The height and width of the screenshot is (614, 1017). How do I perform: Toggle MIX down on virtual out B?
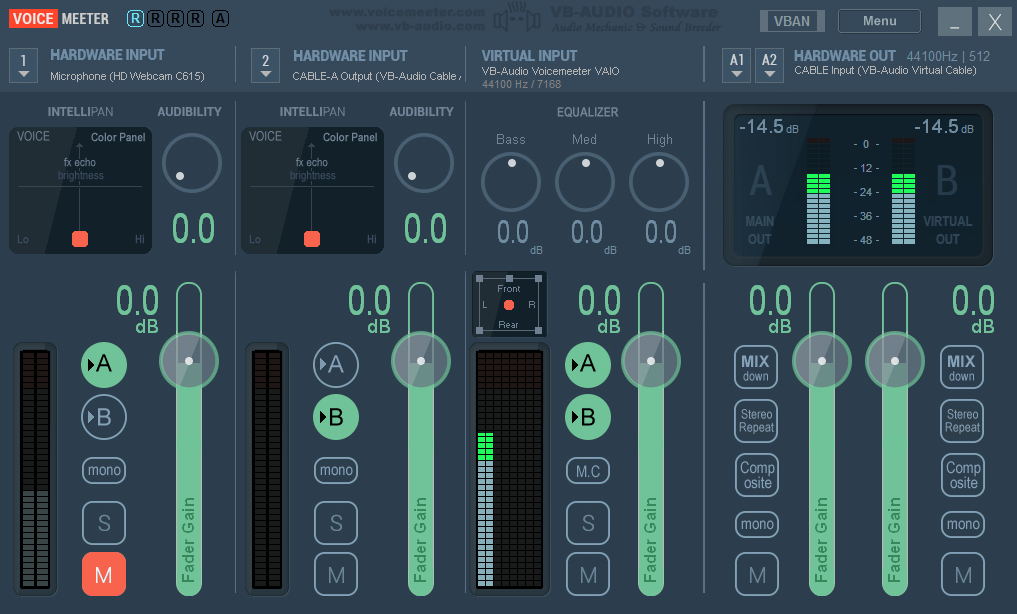[962, 368]
